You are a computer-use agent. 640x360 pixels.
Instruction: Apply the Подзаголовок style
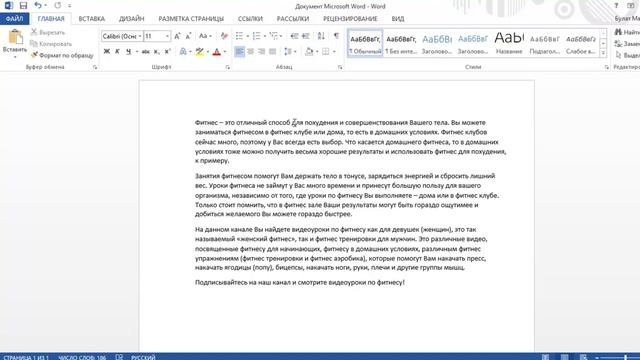(x=544, y=43)
